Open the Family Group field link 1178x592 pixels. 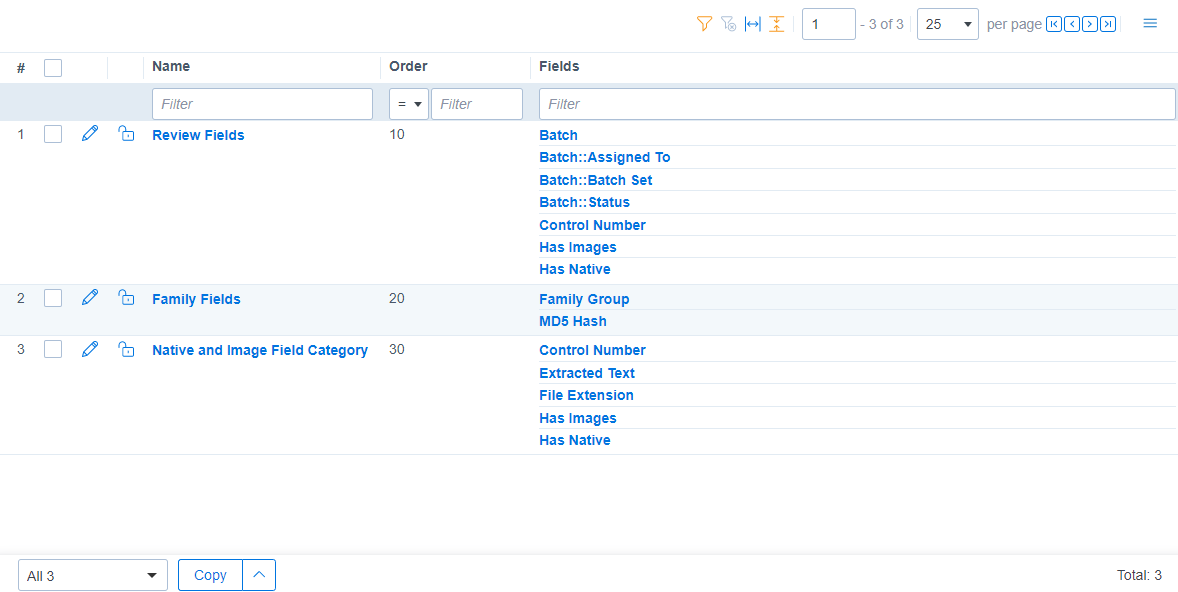[x=584, y=299]
